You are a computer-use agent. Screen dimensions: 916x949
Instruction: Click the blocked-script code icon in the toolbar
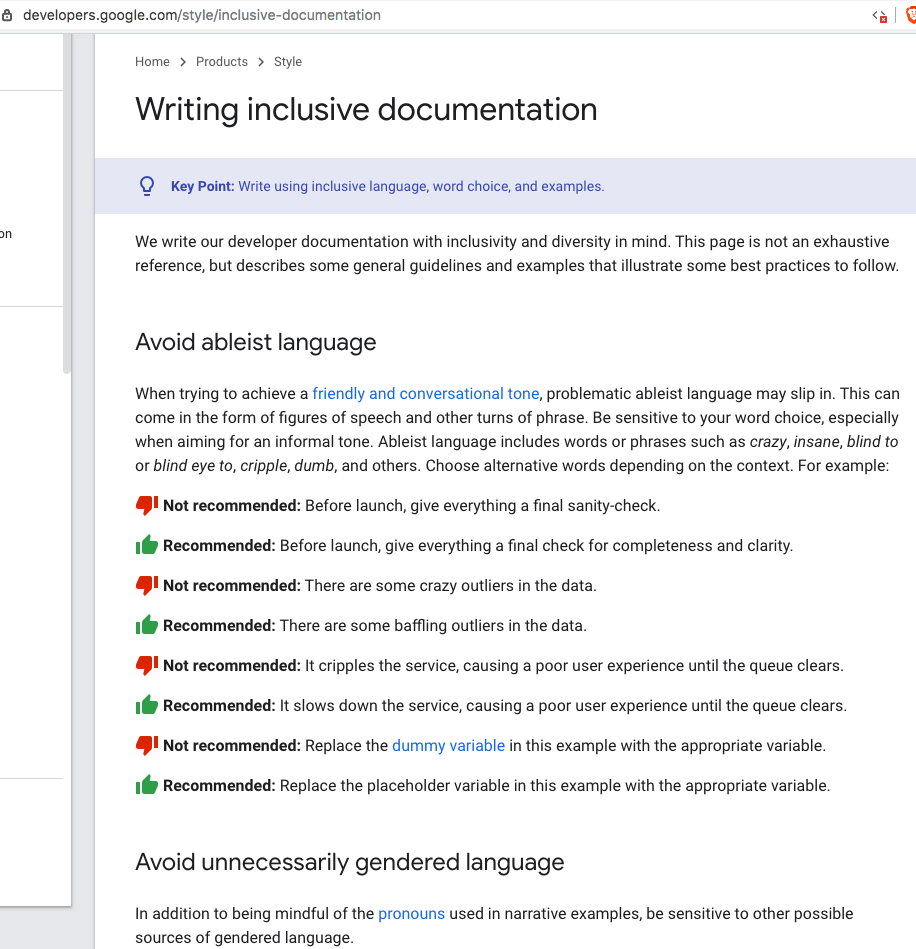coord(879,15)
